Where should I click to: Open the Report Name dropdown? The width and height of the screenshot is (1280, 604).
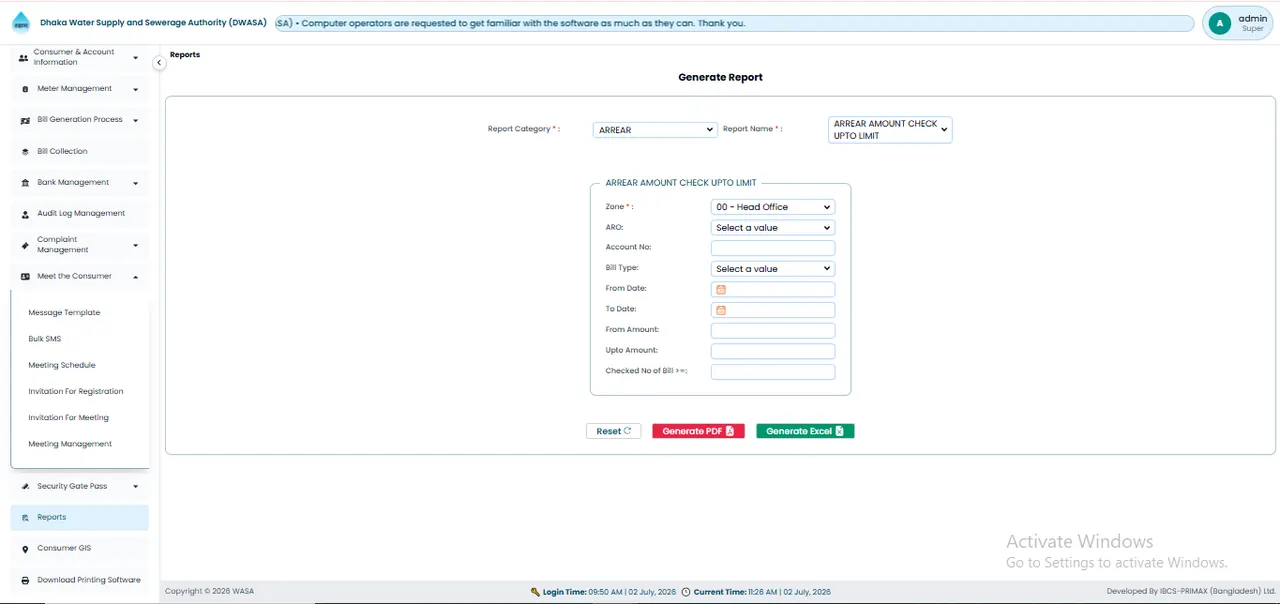890,130
